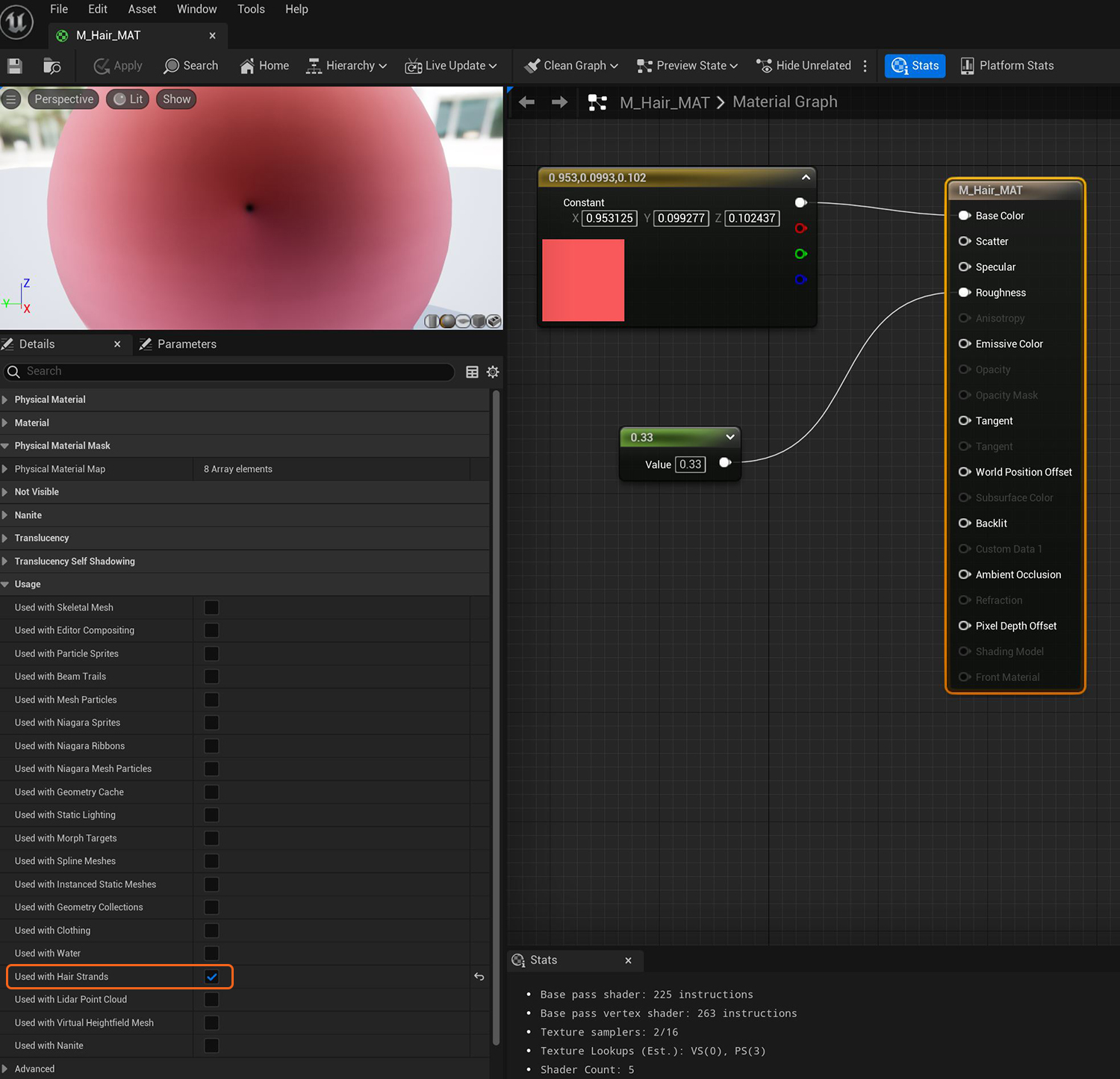1120x1079 pixels.
Task: Switch to the Details tab
Action: coord(37,344)
